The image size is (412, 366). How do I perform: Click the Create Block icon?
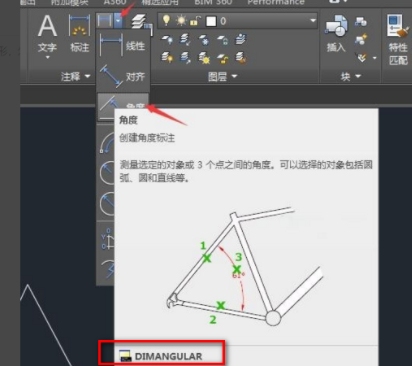coord(361,22)
